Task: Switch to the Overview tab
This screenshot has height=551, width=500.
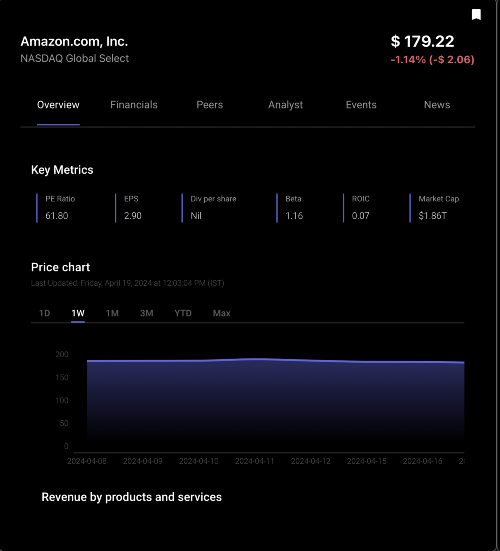Action: click(x=58, y=105)
